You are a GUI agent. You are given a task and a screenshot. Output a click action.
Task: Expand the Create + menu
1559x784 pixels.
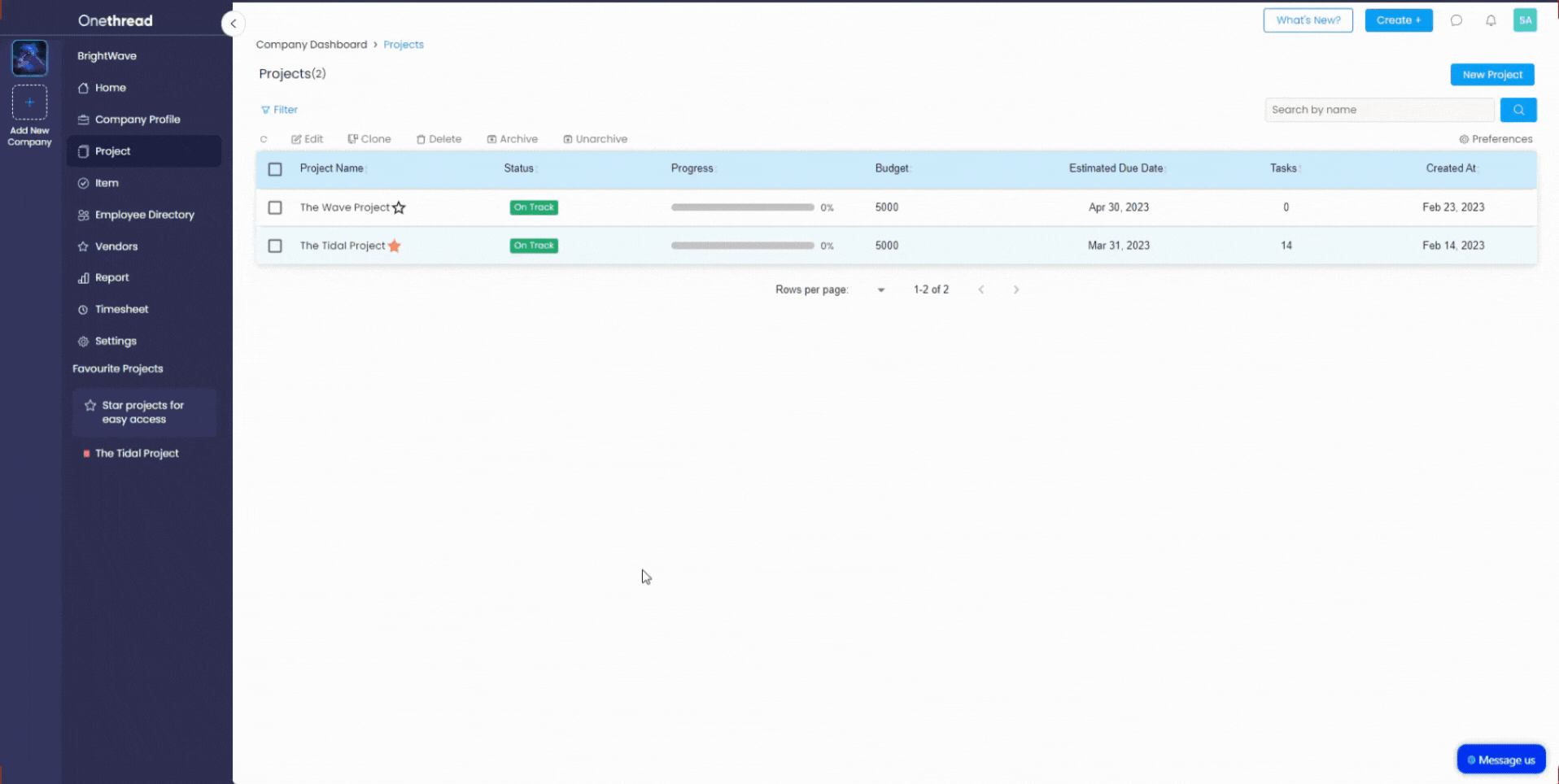click(x=1398, y=20)
